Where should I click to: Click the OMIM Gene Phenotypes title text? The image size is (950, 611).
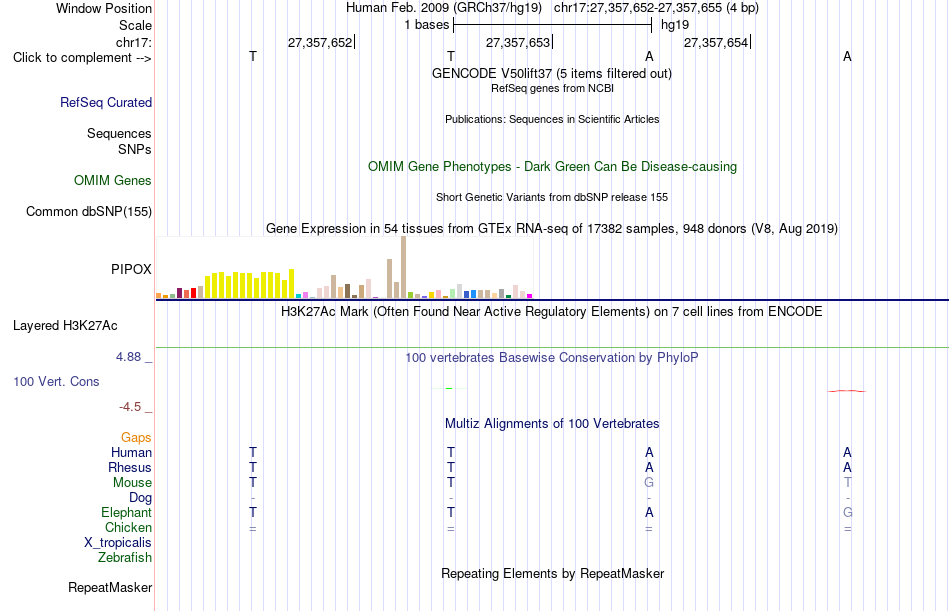click(553, 167)
